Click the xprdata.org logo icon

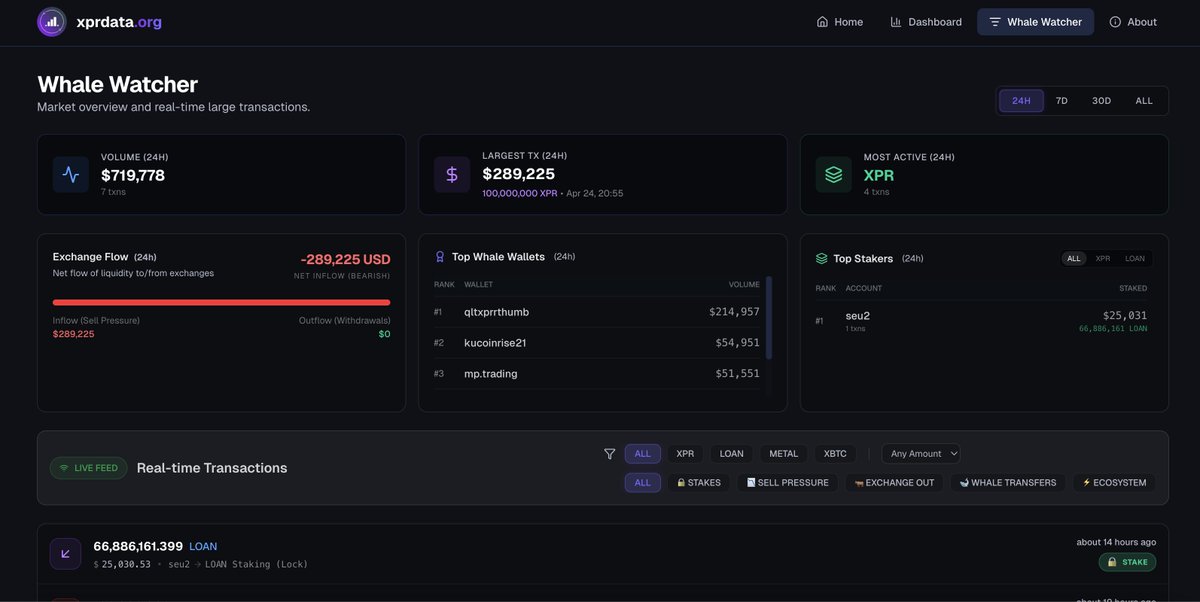52,22
